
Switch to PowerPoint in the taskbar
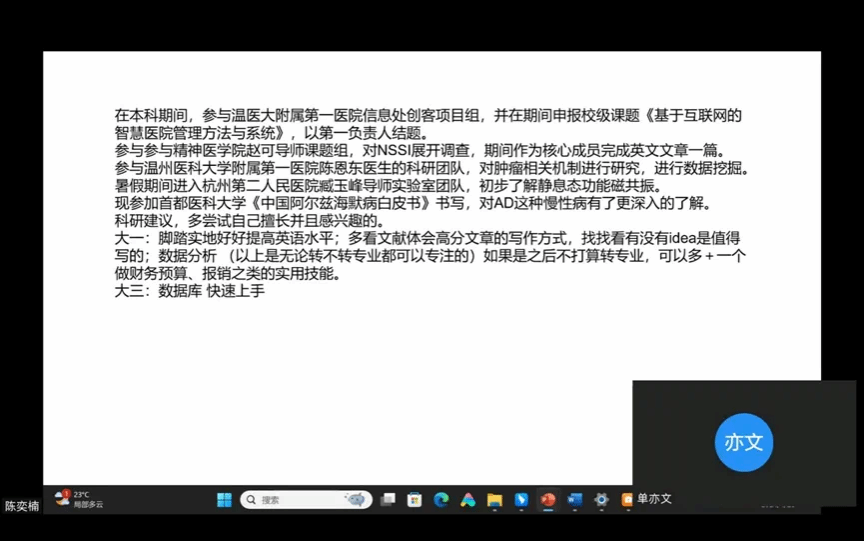(548, 499)
